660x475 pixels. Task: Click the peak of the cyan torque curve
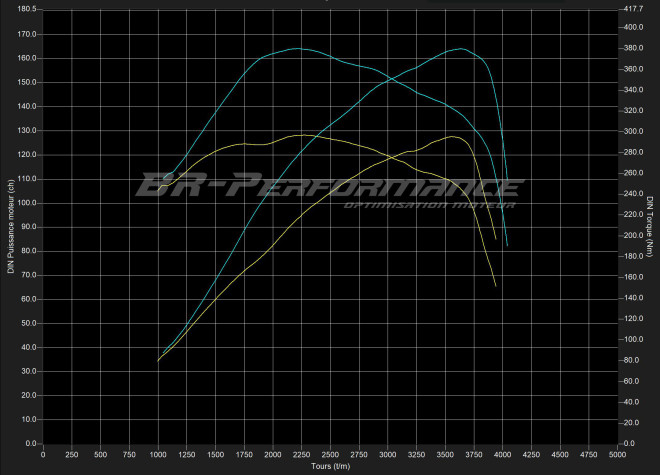pyautogui.click(x=297, y=48)
